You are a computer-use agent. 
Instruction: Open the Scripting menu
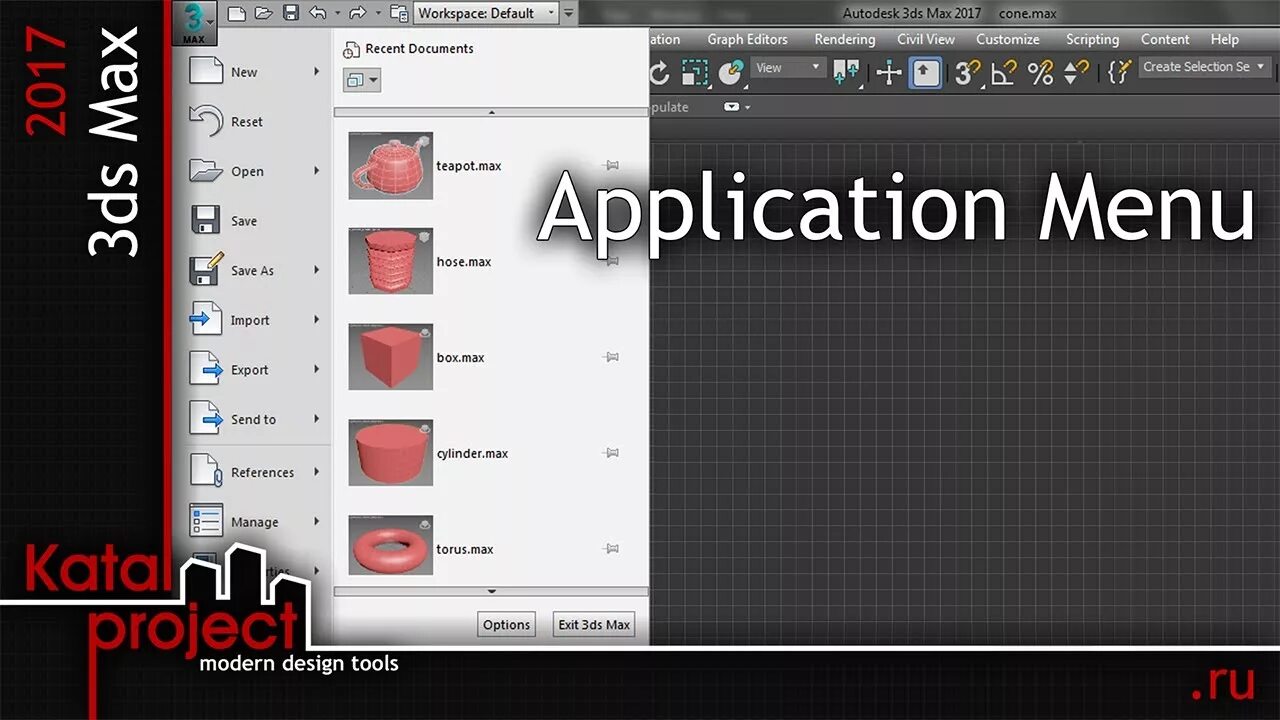(x=1092, y=39)
